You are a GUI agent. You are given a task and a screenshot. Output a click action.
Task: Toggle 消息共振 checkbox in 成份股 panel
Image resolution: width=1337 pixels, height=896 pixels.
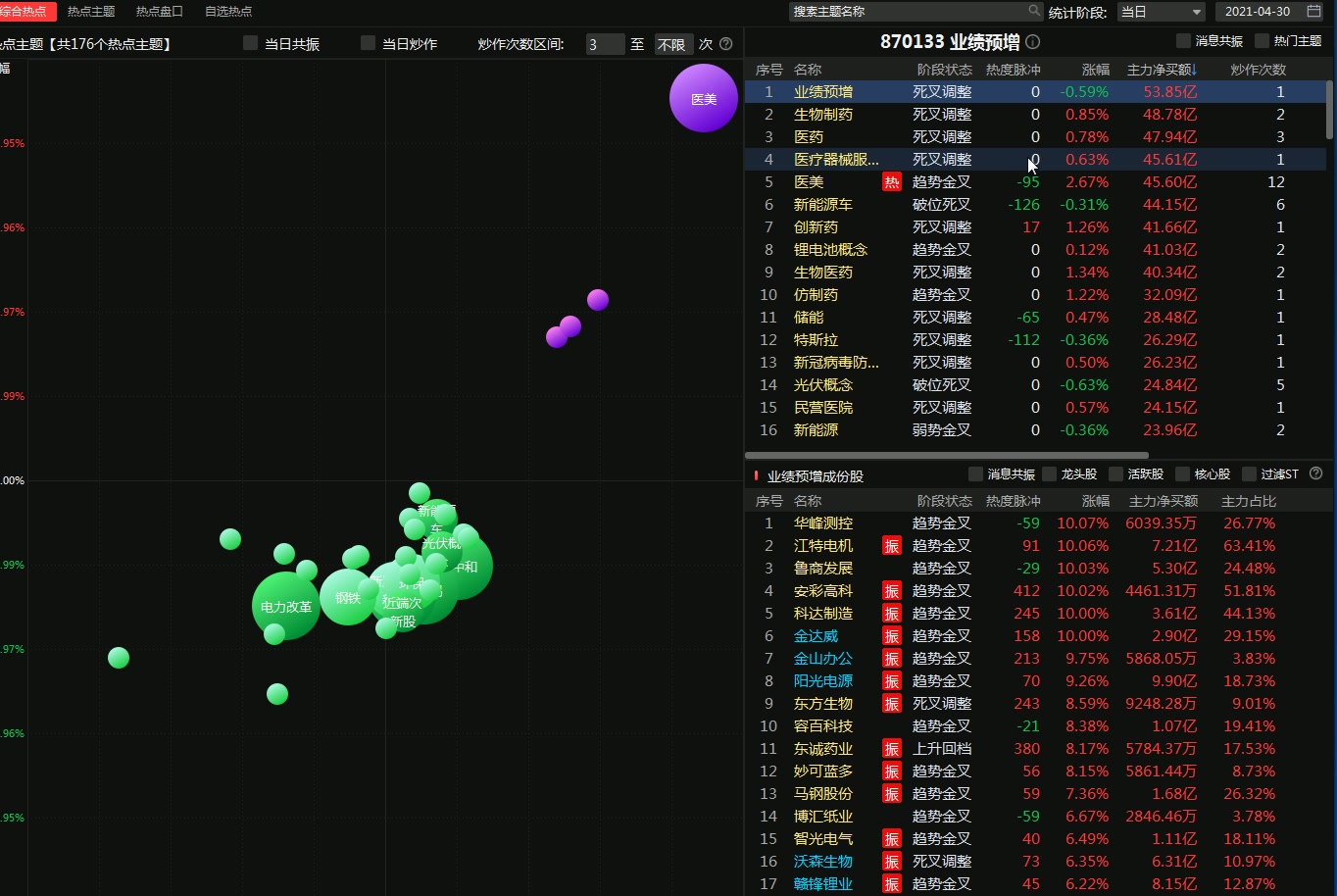(975, 474)
